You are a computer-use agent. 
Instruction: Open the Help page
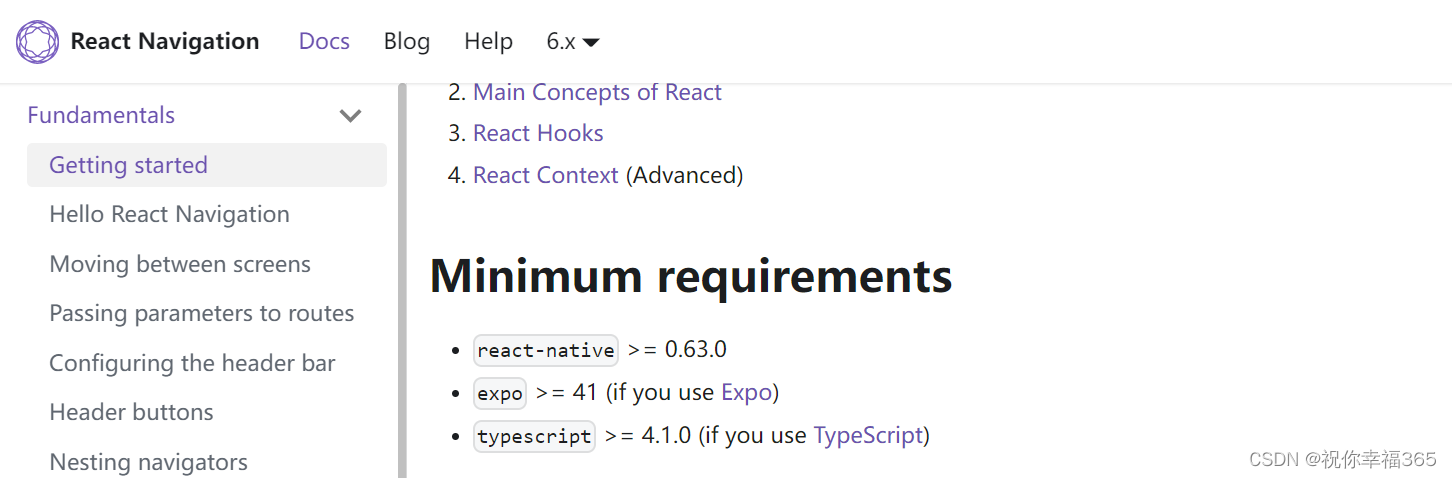[x=488, y=41]
